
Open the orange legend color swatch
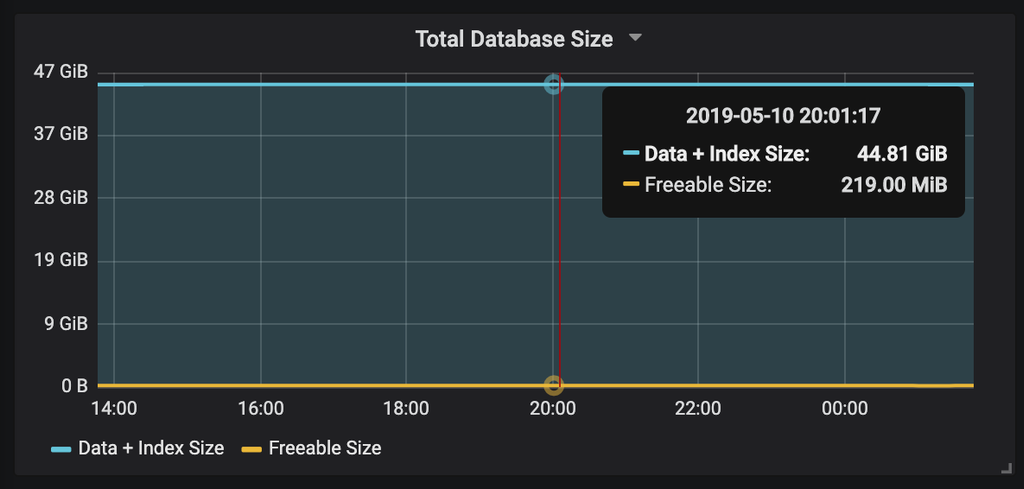[252, 449]
